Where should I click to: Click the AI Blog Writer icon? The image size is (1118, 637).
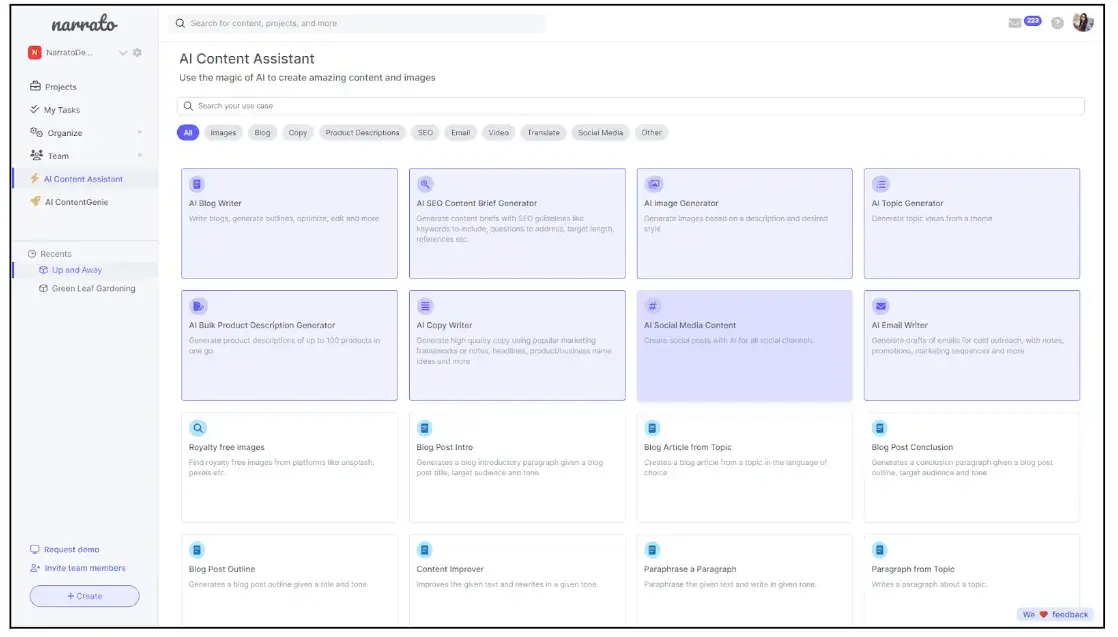pyautogui.click(x=198, y=184)
